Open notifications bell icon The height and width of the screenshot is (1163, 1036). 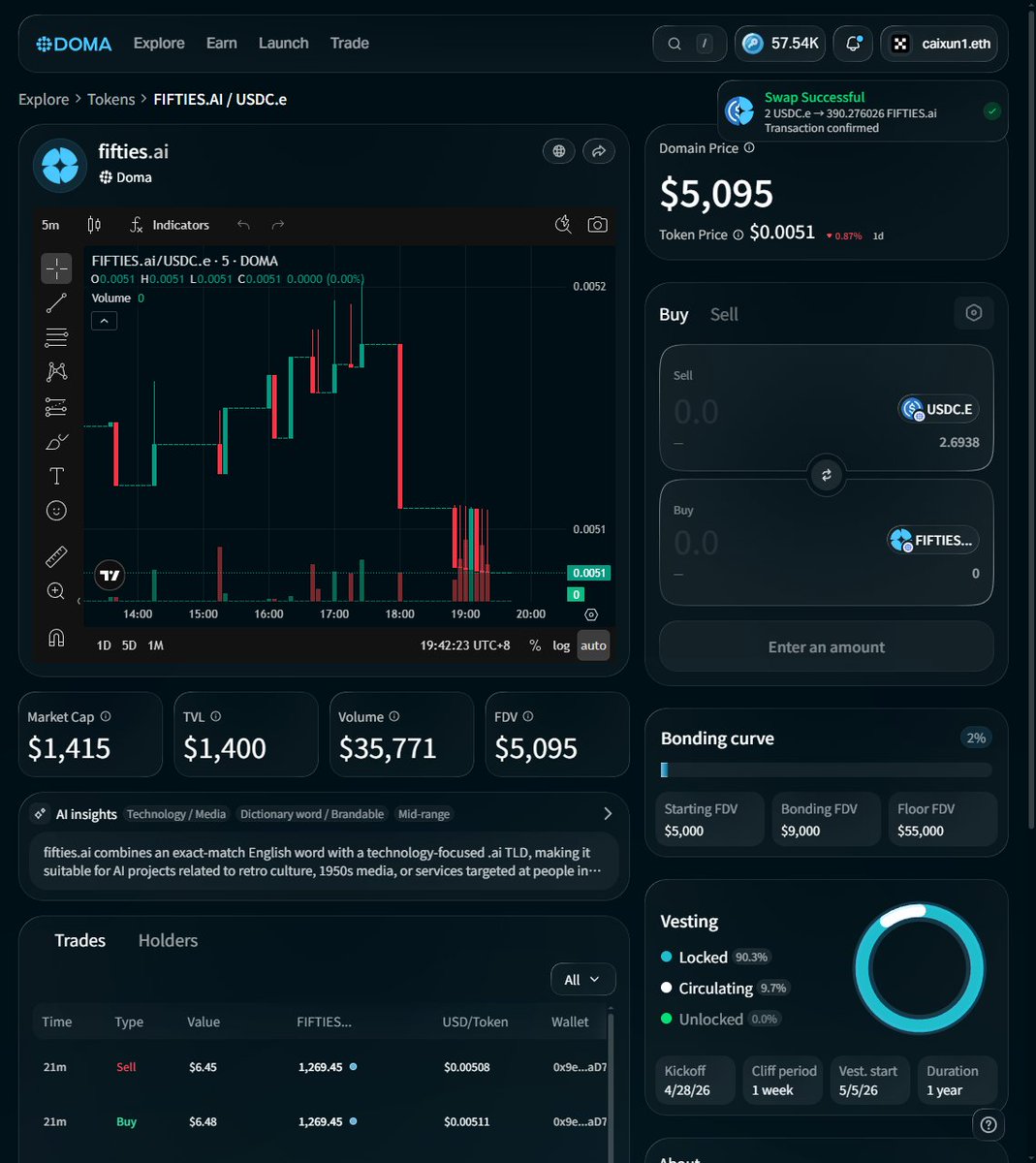click(x=853, y=44)
